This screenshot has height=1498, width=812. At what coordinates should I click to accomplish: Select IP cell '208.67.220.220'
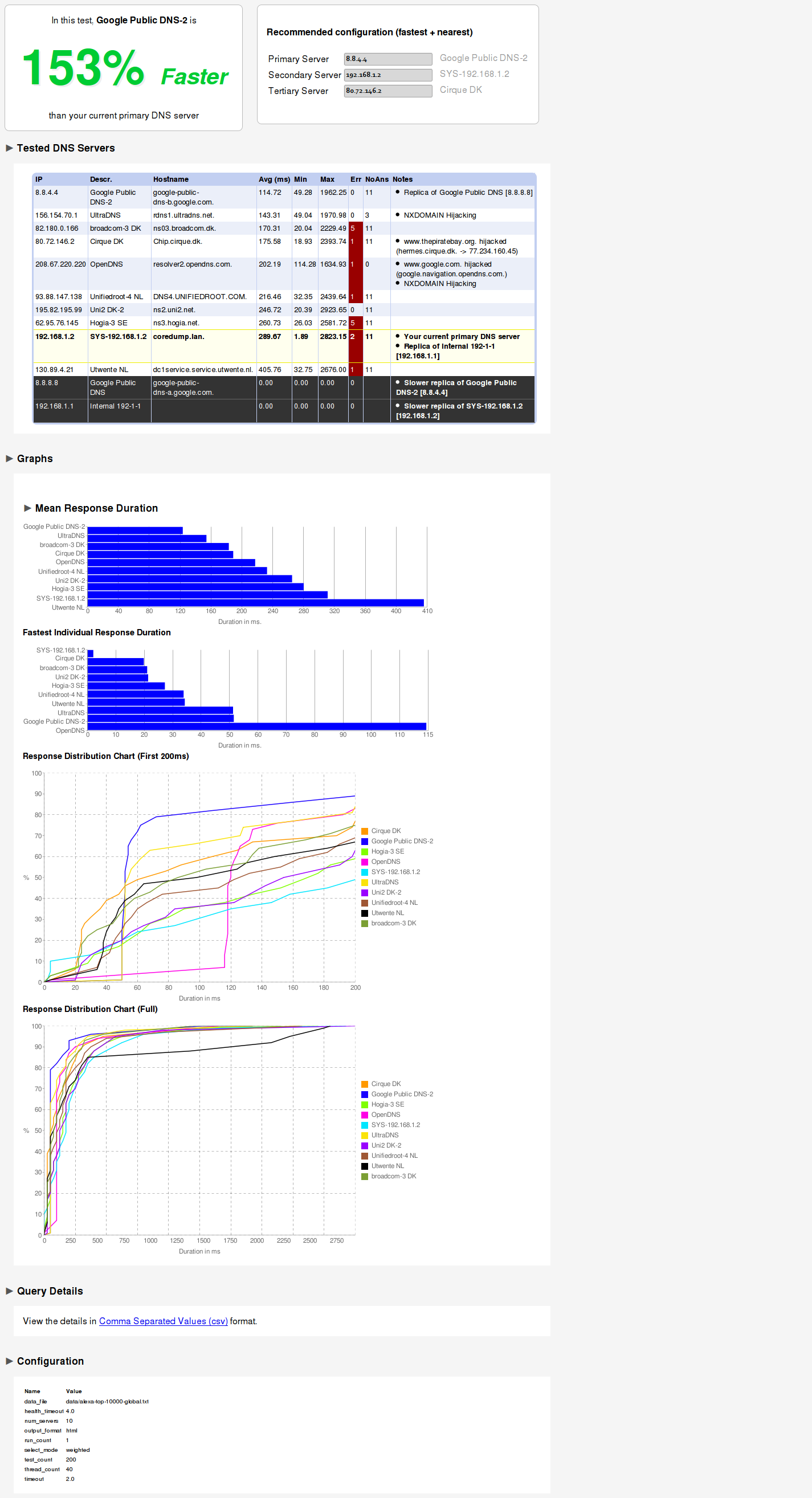[x=60, y=264]
